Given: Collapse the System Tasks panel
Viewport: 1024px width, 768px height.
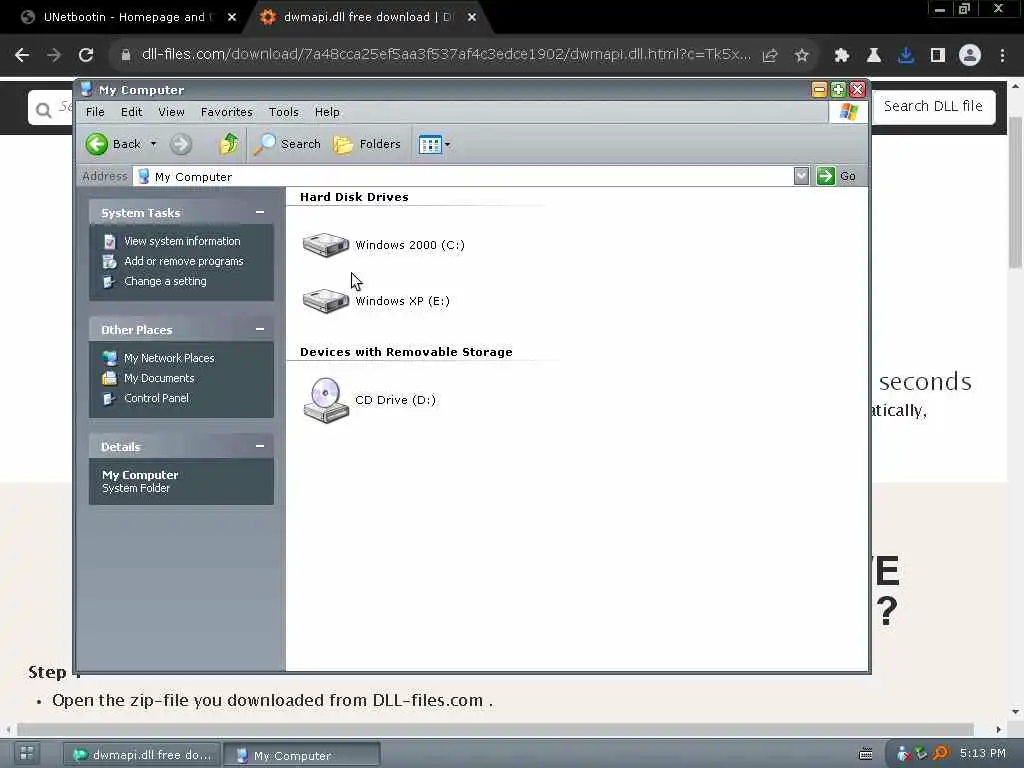Looking at the screenshot, I should [260, 212].
